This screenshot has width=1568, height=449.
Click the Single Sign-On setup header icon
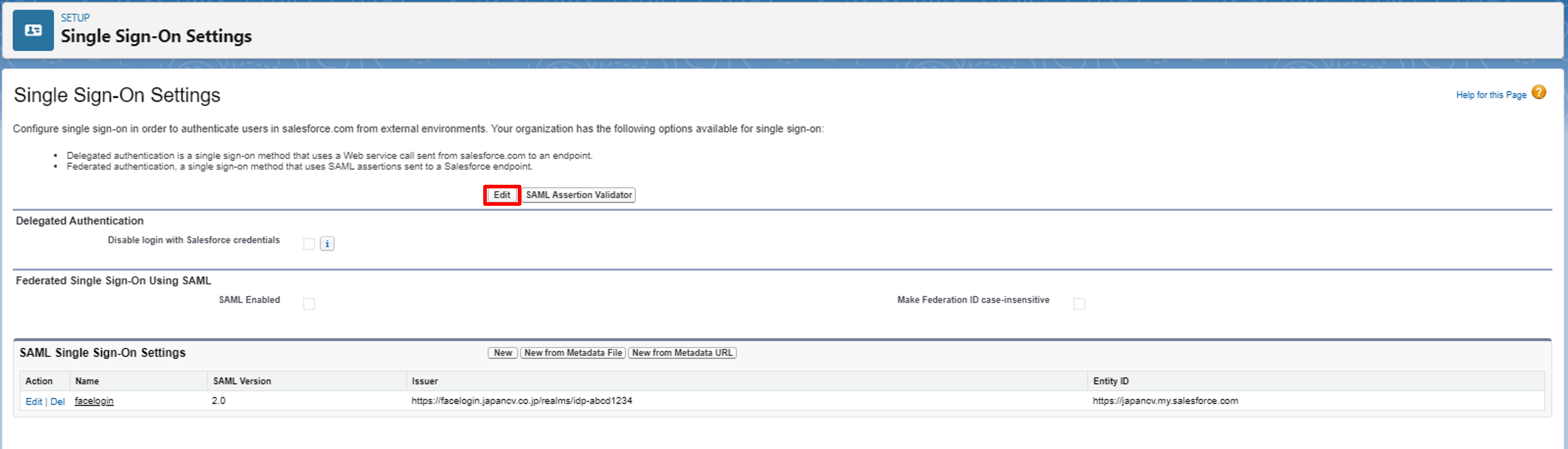(x=33, y=30)
